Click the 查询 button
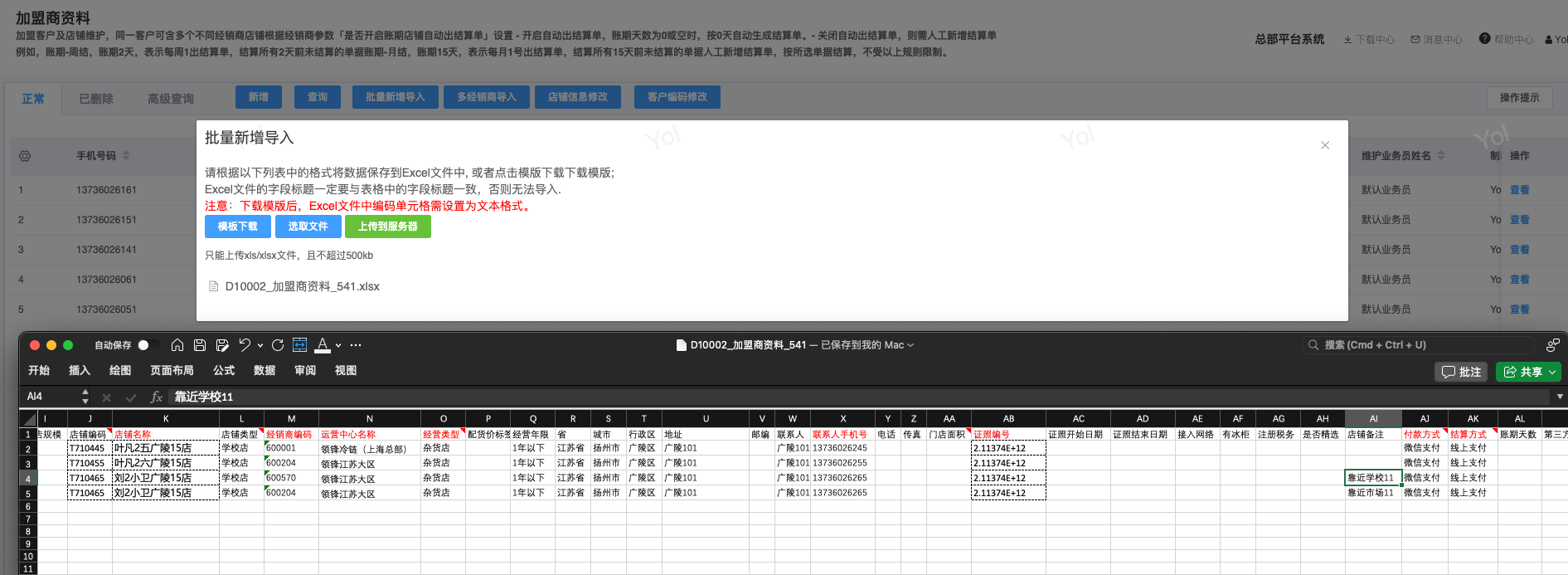The width and height of the screenshot is (1568, 575). click(x=318, y=97)
